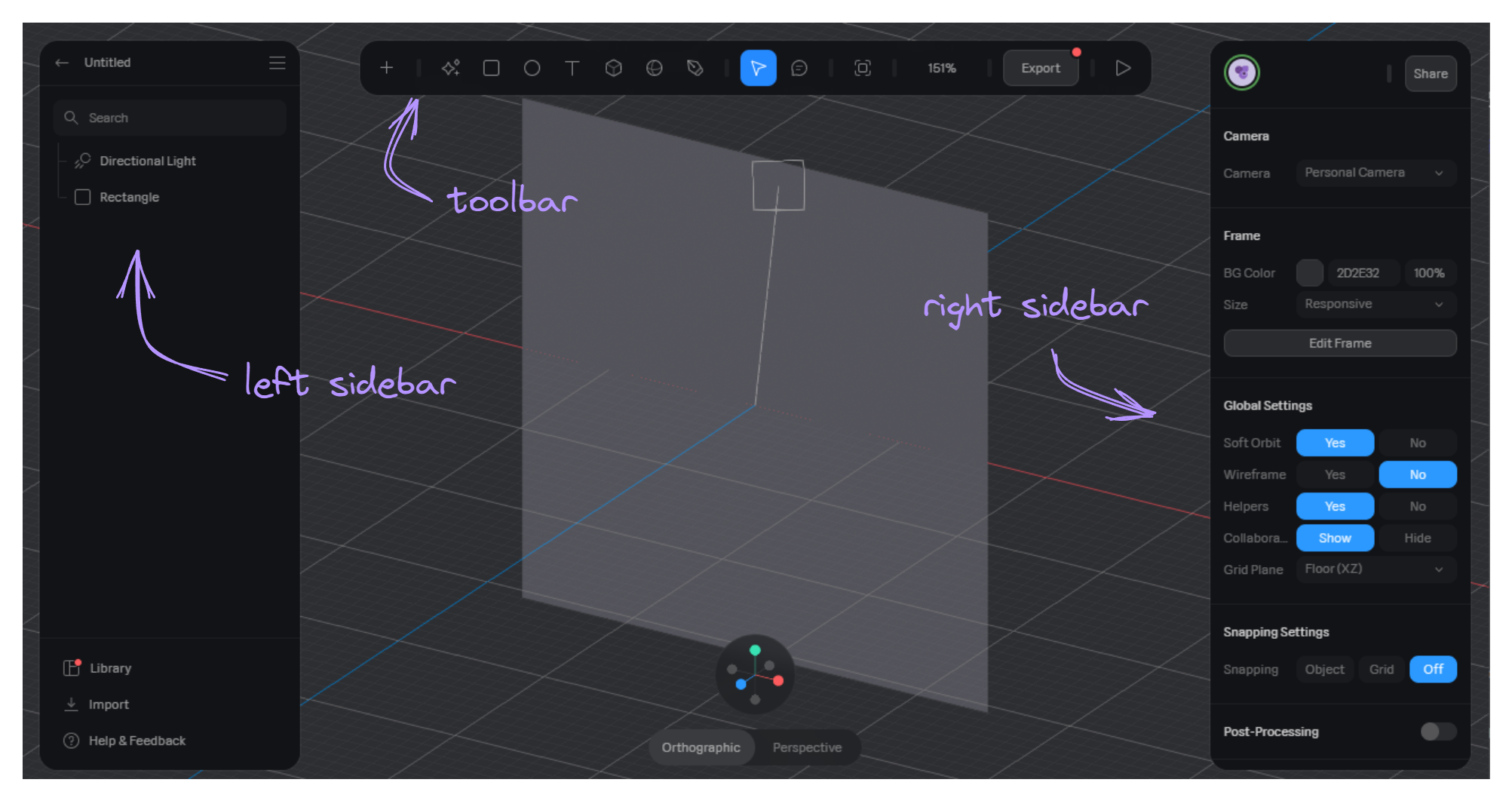Click the plus add icon in toolbar
This screenshot has height=801, width=1512.
click(x=386, y=68)
